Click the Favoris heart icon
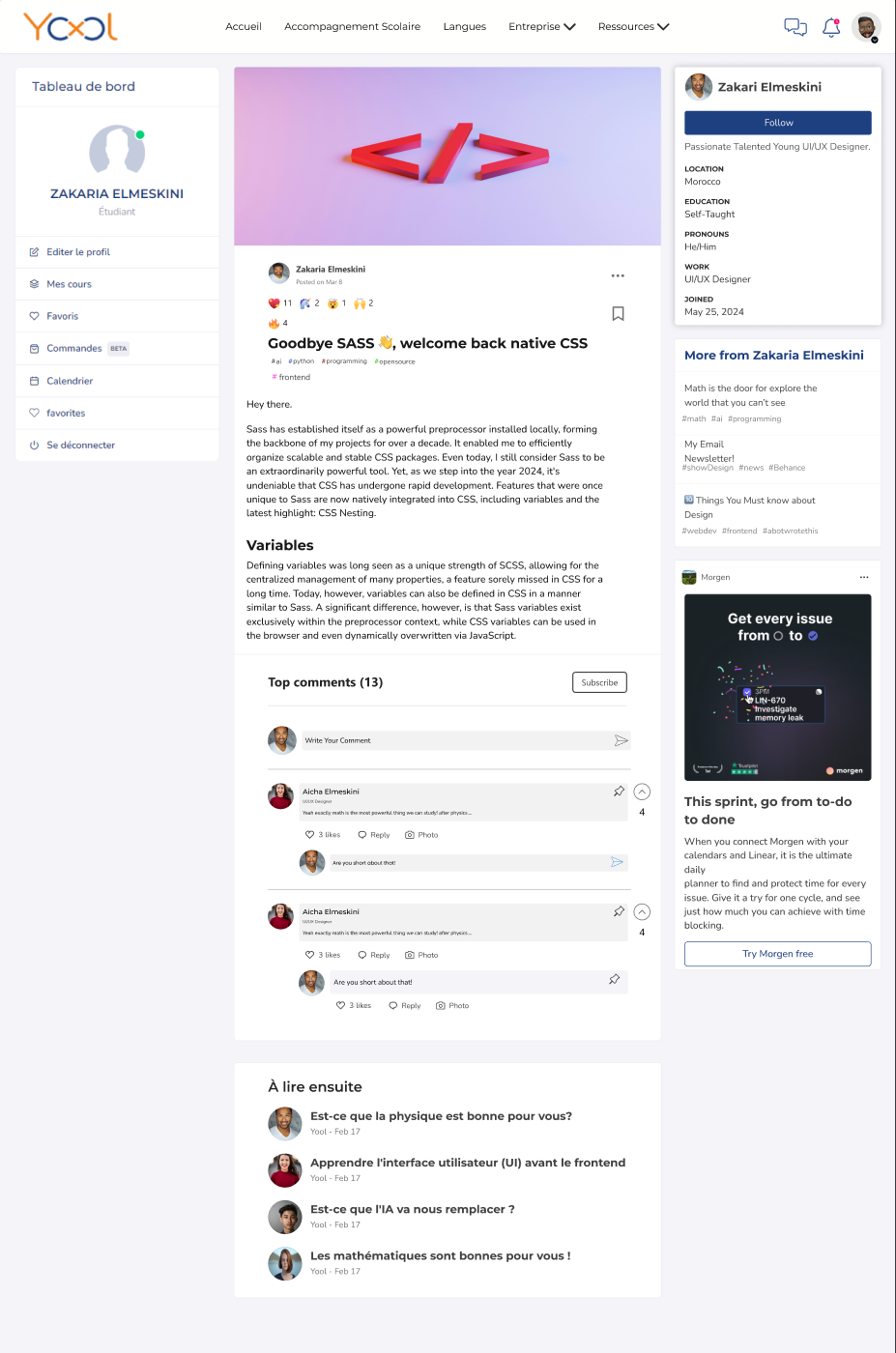Viewport: 896px width, 1353px height. pyautogui.click(x=34, y=316)
